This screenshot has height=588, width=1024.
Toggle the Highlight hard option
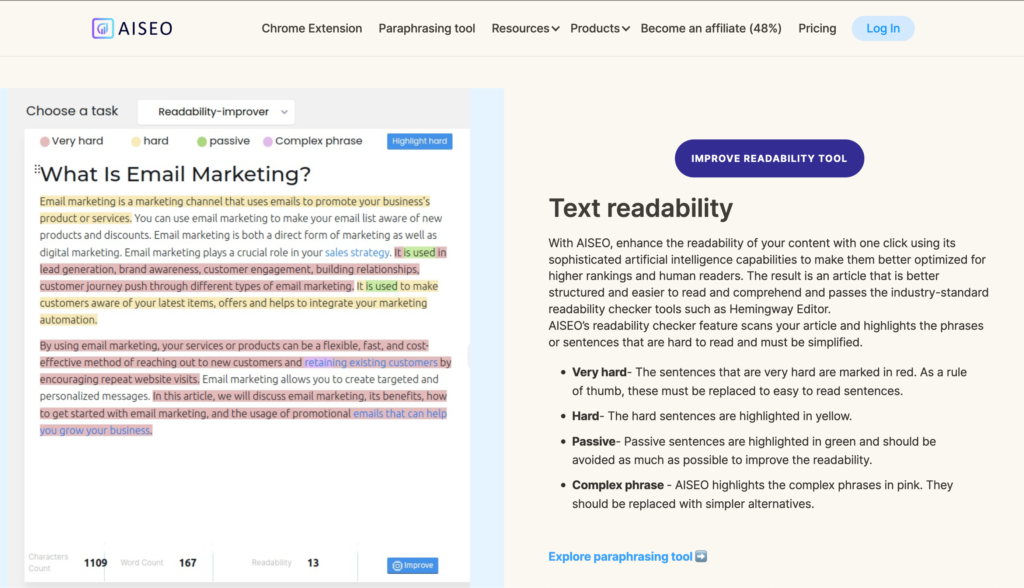[x=419, y=141]
